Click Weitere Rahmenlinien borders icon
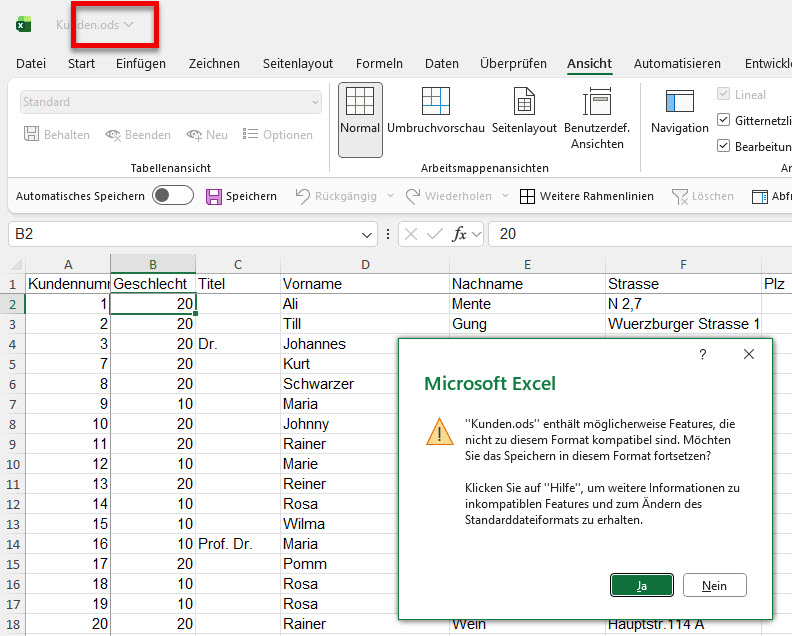Image resolution: width=792 pixels, height=636 pixels. [528, 196]
